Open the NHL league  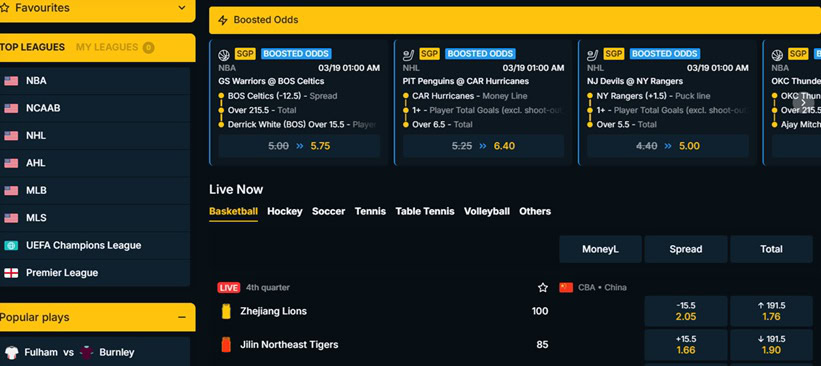click(95, 136)
